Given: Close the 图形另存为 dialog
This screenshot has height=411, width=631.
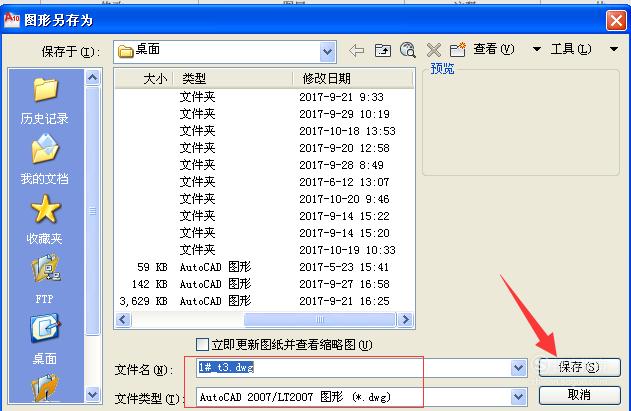Looking at the screenshot, I should (616, 20).
